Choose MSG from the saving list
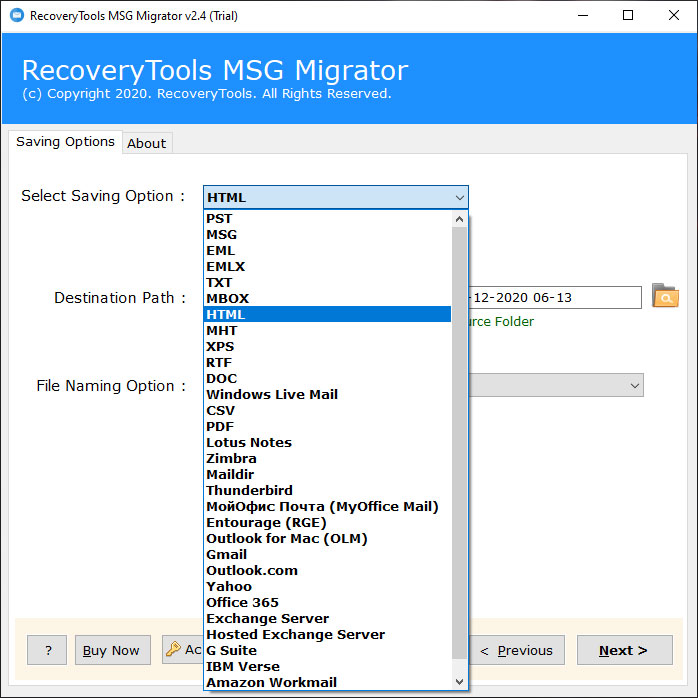The image size is (698, 698). 327,235
